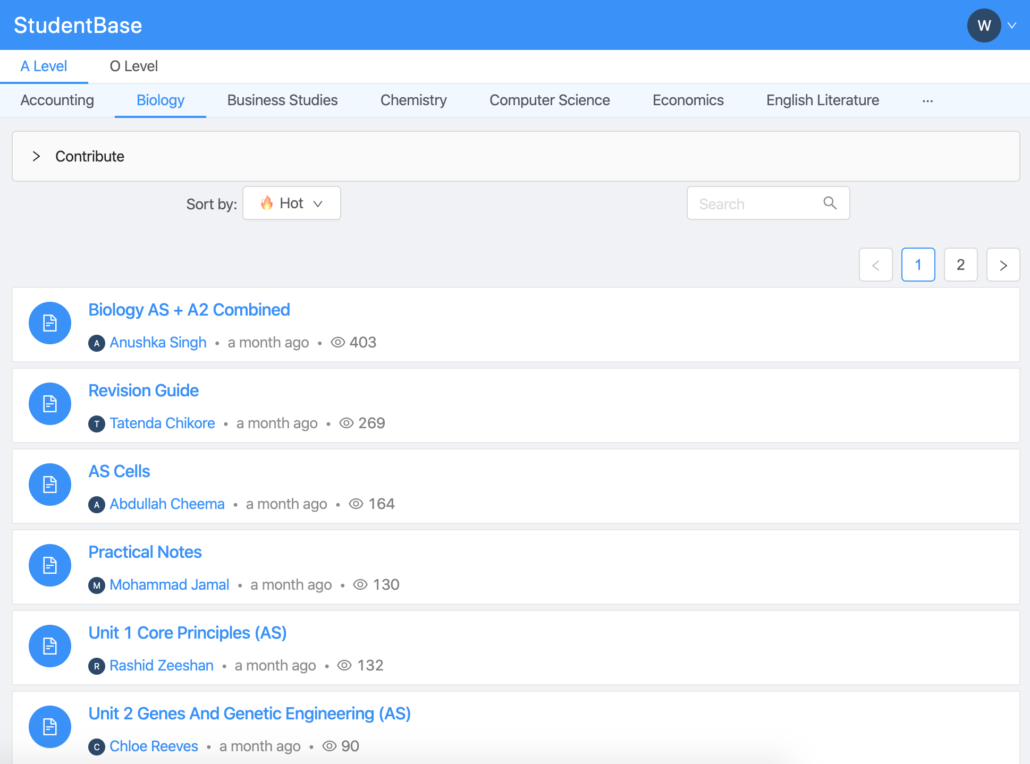Click the search magnifier icon
Screen dimensions: 1030x764
click(830, 203)
